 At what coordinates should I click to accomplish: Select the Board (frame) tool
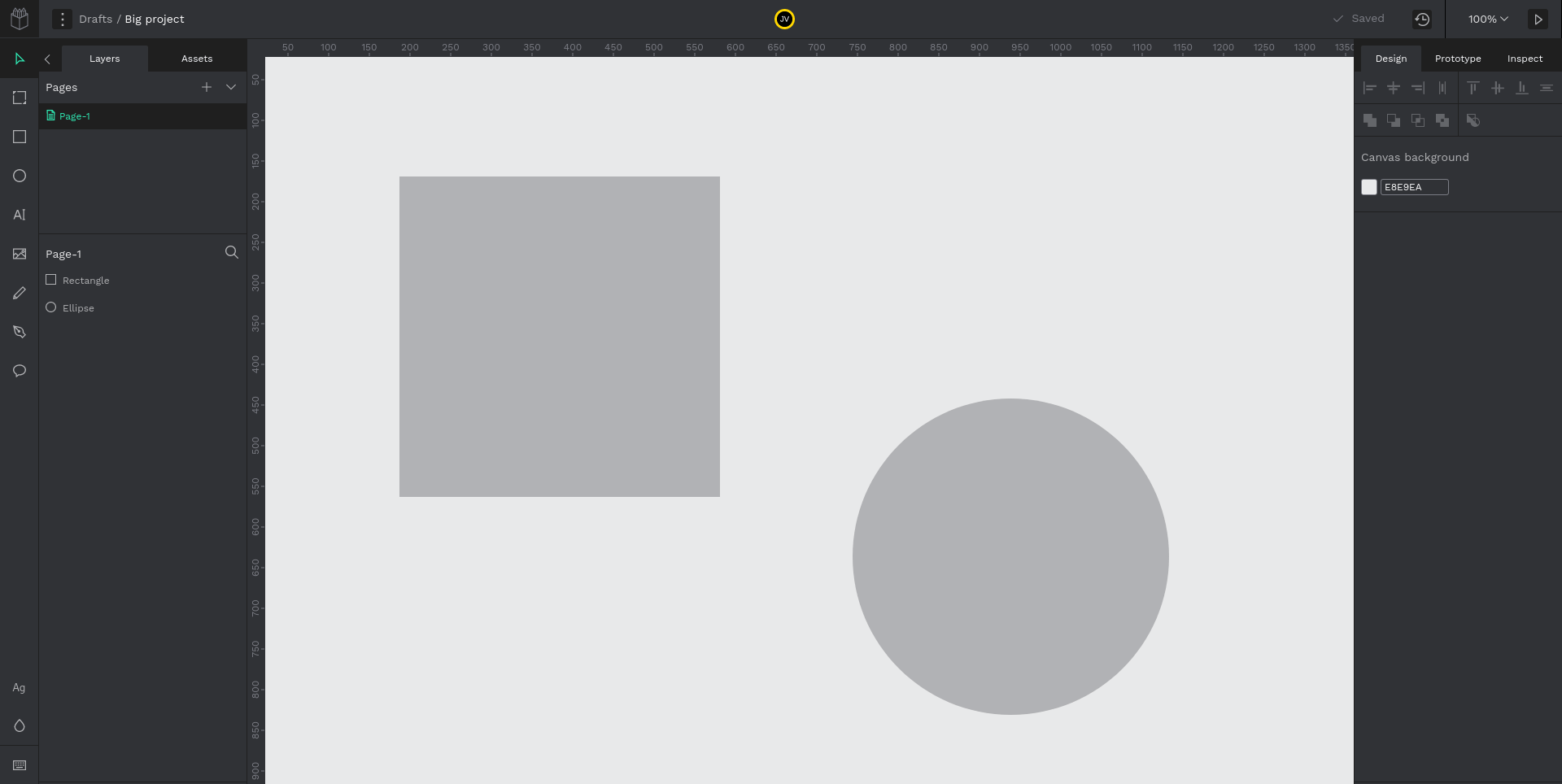20,98
